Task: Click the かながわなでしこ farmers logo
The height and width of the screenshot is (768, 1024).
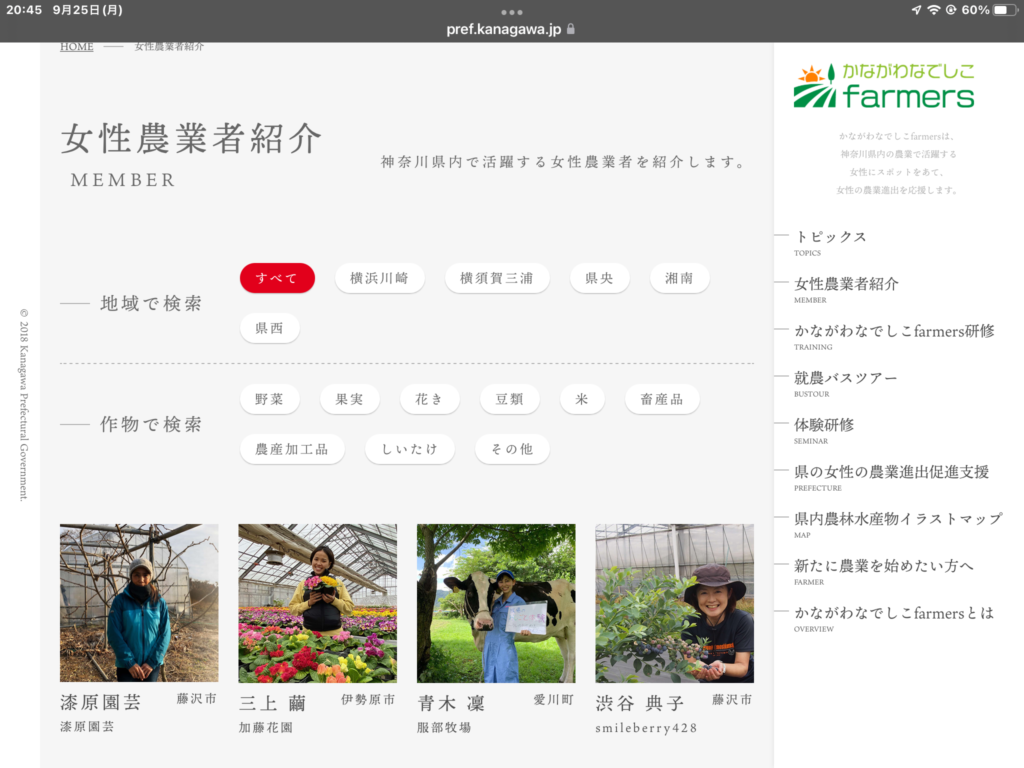Action: (883, 87)
